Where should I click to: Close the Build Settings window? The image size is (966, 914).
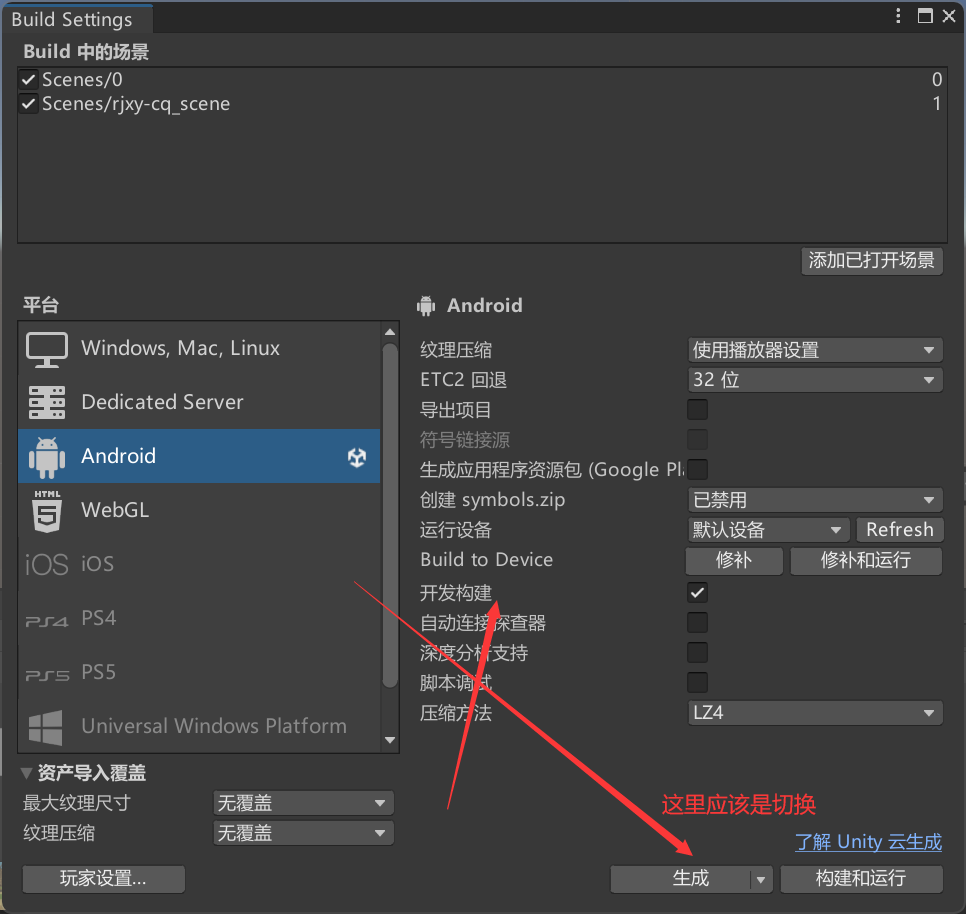949,16
